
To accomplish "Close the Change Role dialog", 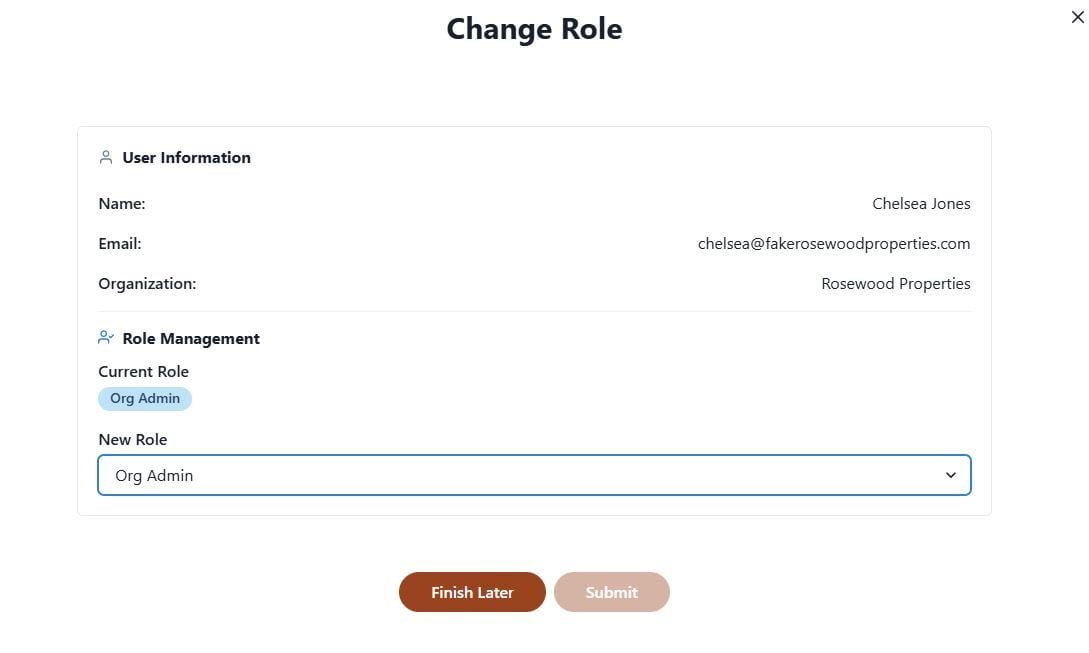I will tap(1077, 17).
